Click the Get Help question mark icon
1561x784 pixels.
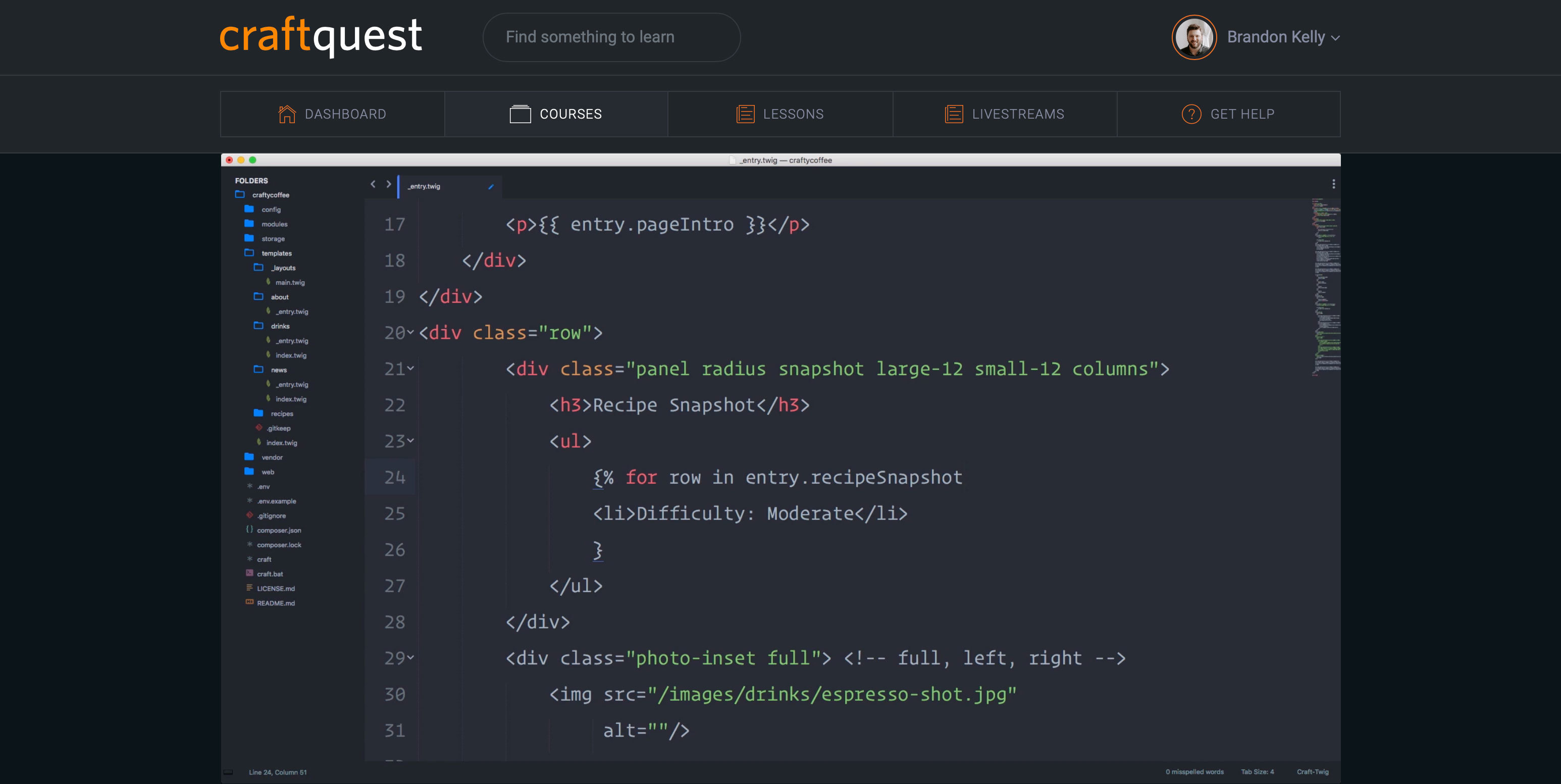coord(1191,114)
